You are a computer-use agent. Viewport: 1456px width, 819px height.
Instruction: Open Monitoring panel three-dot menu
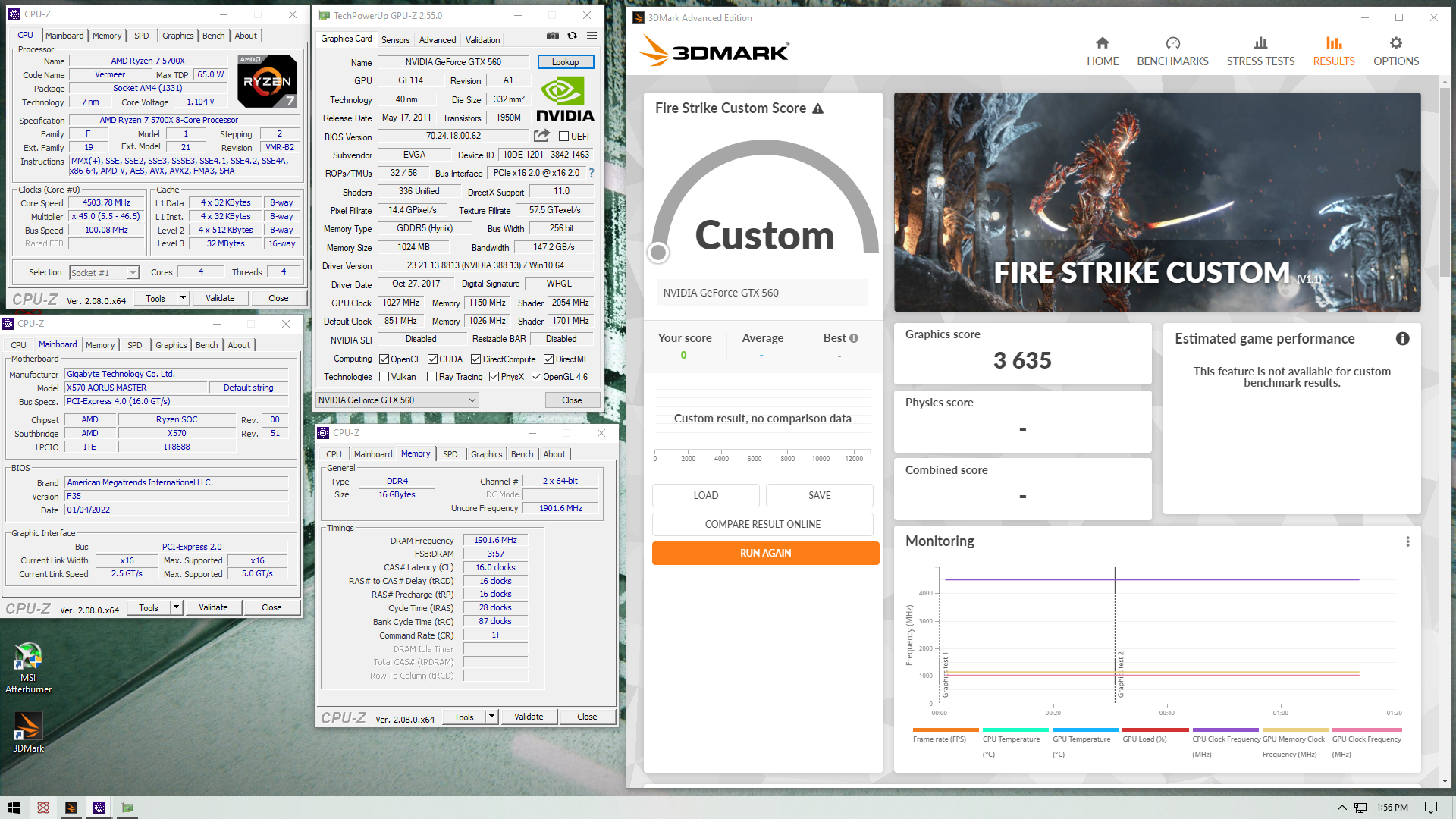point(1407,541)
